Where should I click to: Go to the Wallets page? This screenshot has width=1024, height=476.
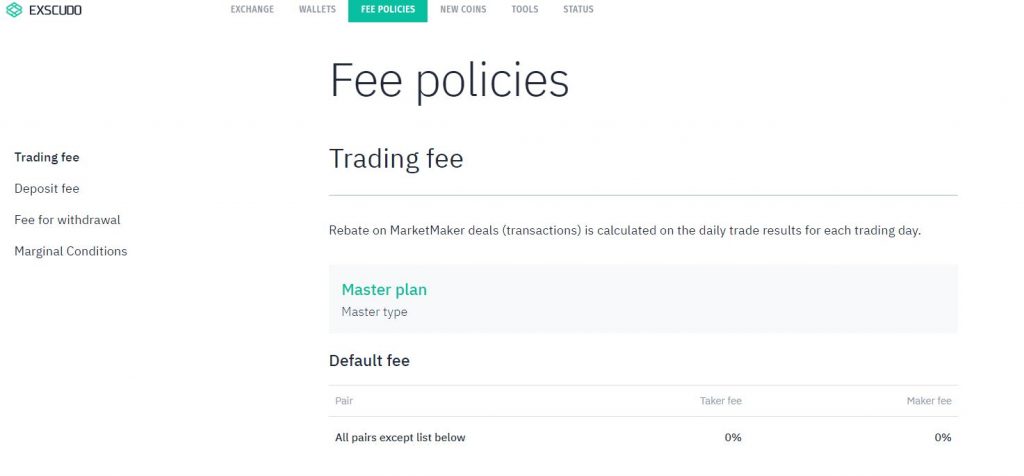click(317, 10)
